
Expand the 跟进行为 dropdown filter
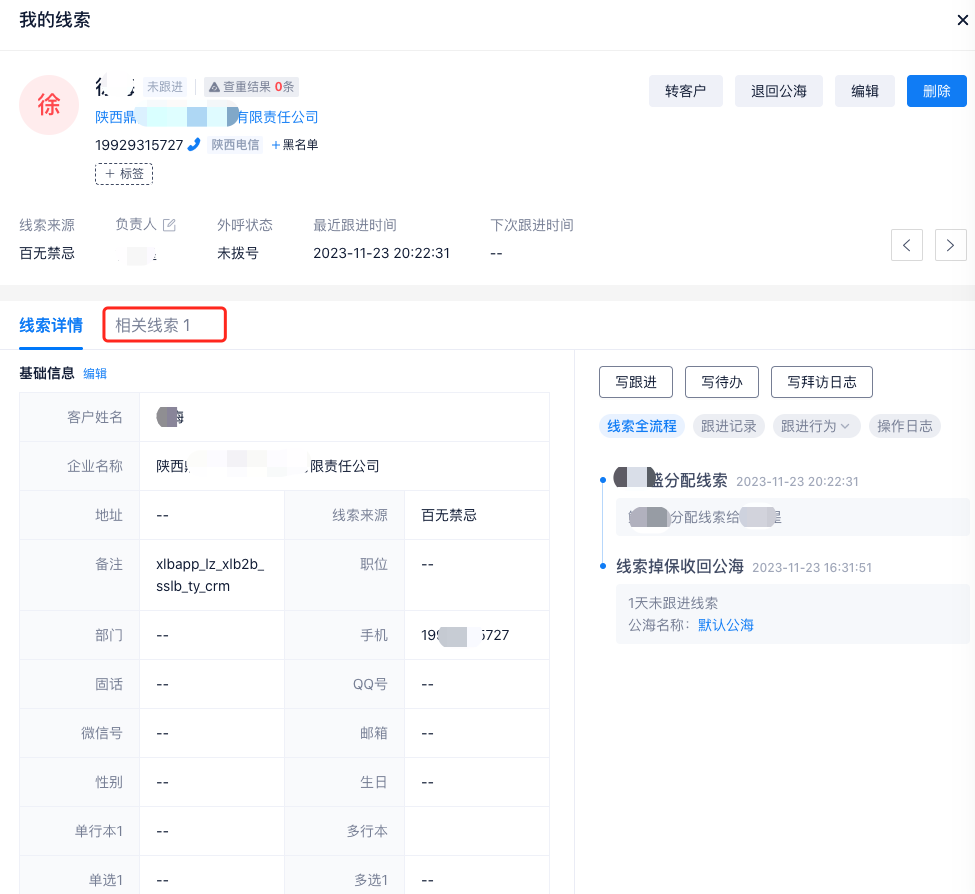pyautogui.click(x=816, y=426)
